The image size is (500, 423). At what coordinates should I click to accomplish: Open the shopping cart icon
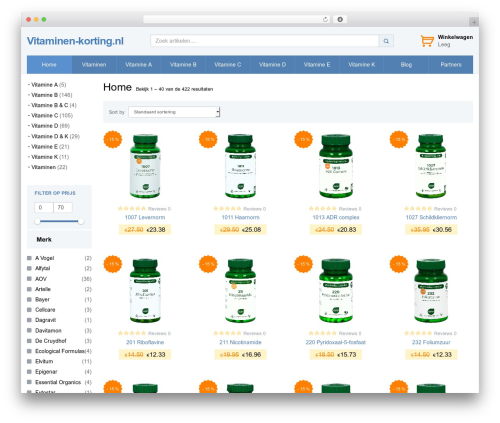(x=427, y=41)
